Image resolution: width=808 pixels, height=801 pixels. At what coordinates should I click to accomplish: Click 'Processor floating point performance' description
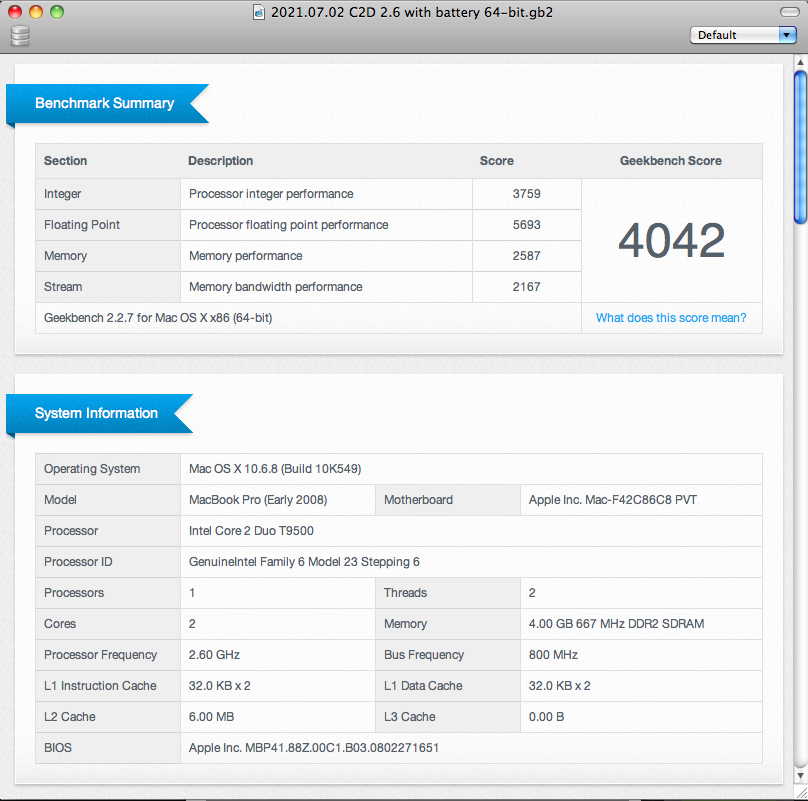pyautogui.click(x=289, y=225)
